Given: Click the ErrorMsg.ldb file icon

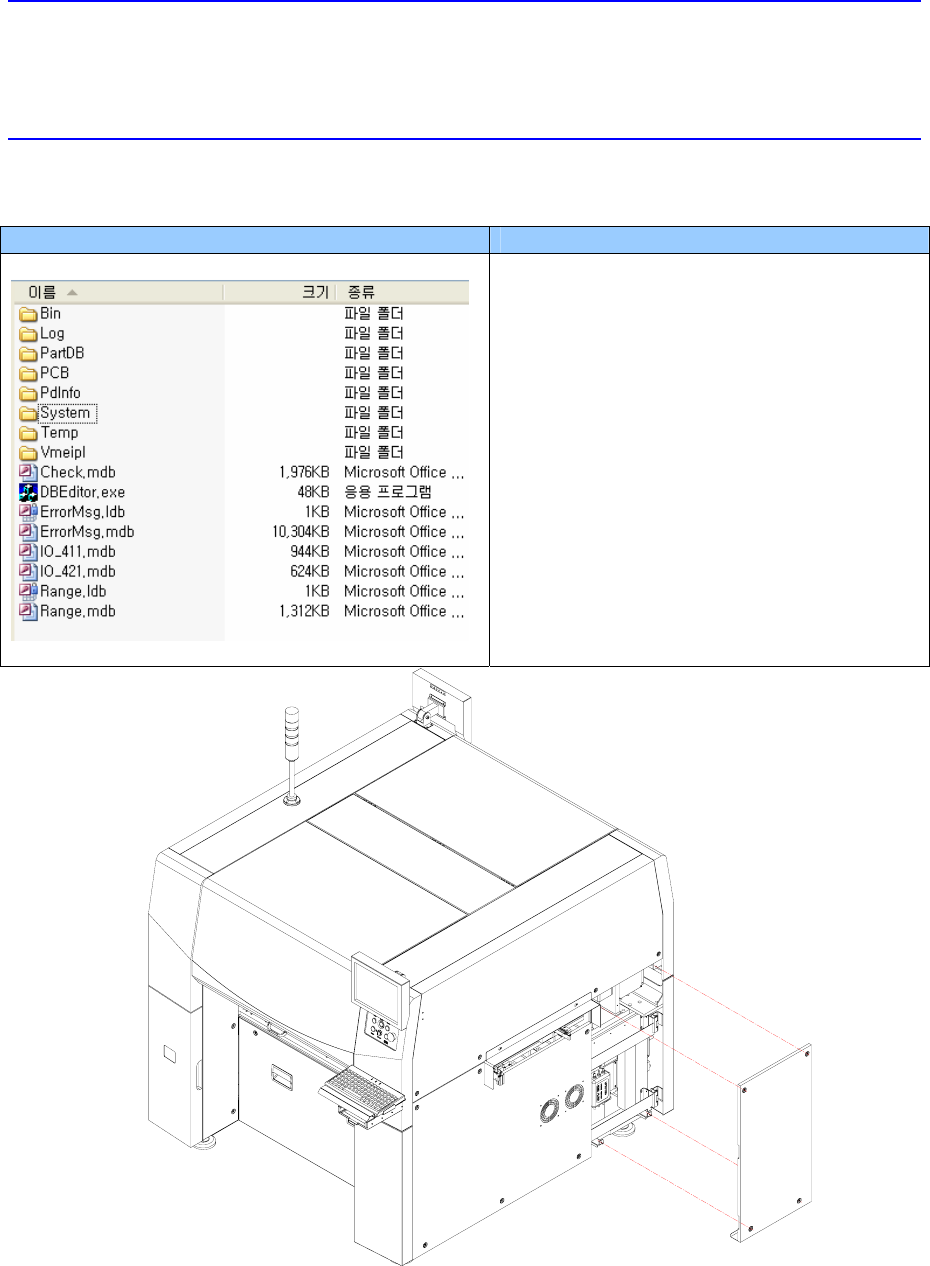Looking at the screenshot, I should point(28,512).
